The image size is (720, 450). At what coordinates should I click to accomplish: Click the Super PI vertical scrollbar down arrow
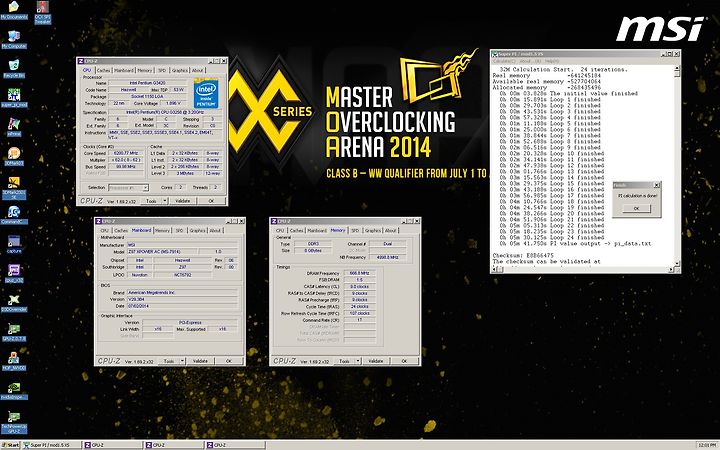[676, 264]
